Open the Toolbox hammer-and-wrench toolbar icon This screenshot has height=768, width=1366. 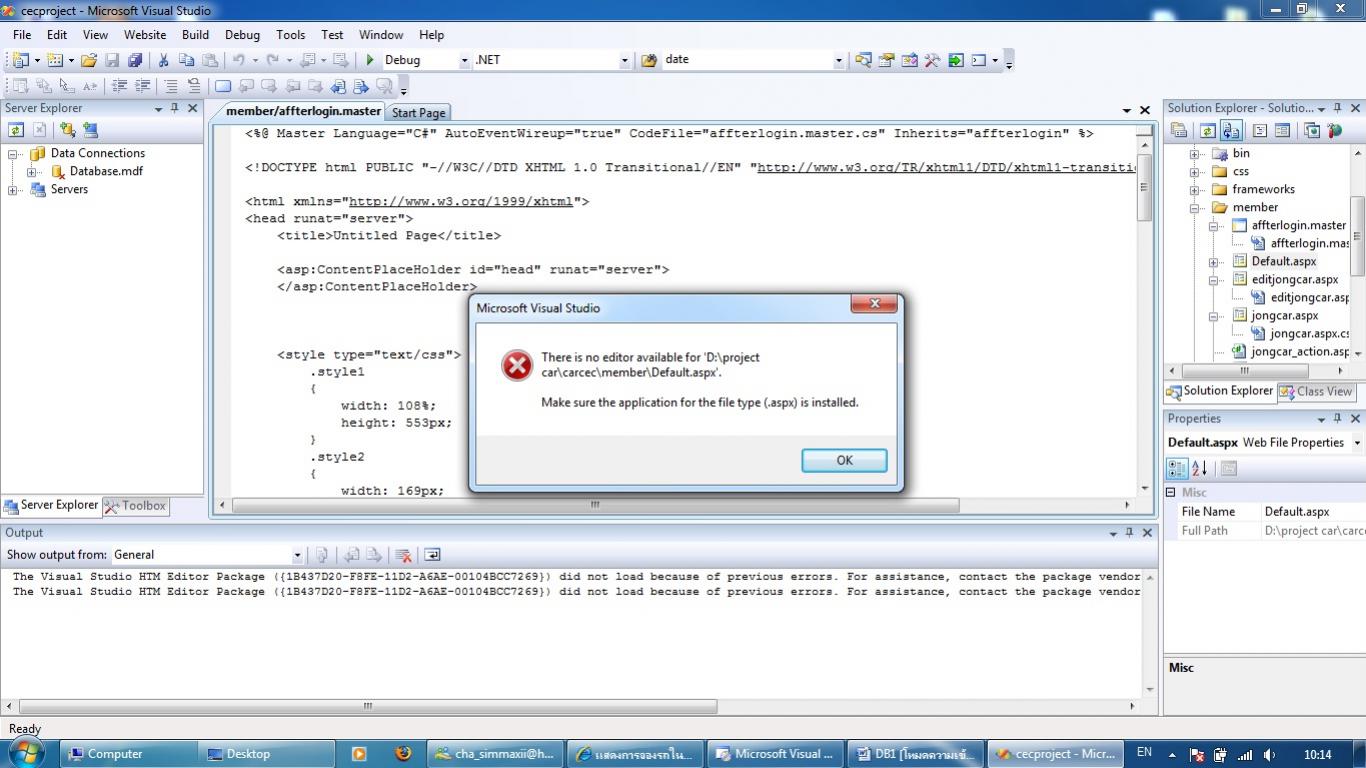pyautogui.click(x=932, y=60)
